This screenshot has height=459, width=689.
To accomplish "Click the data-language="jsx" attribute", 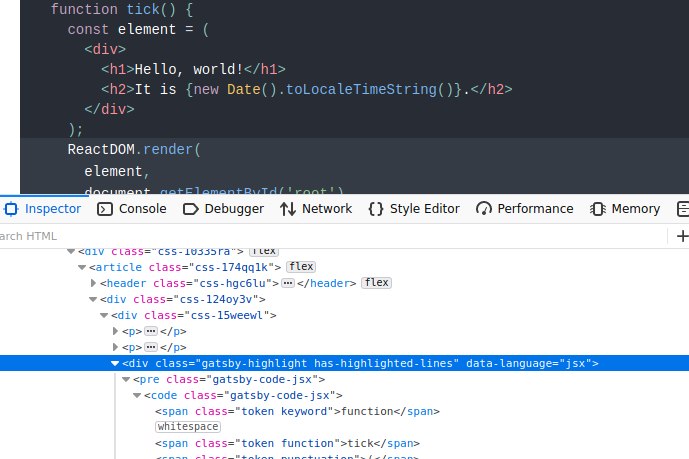I will pyautogui.click(x=529, y=363).
